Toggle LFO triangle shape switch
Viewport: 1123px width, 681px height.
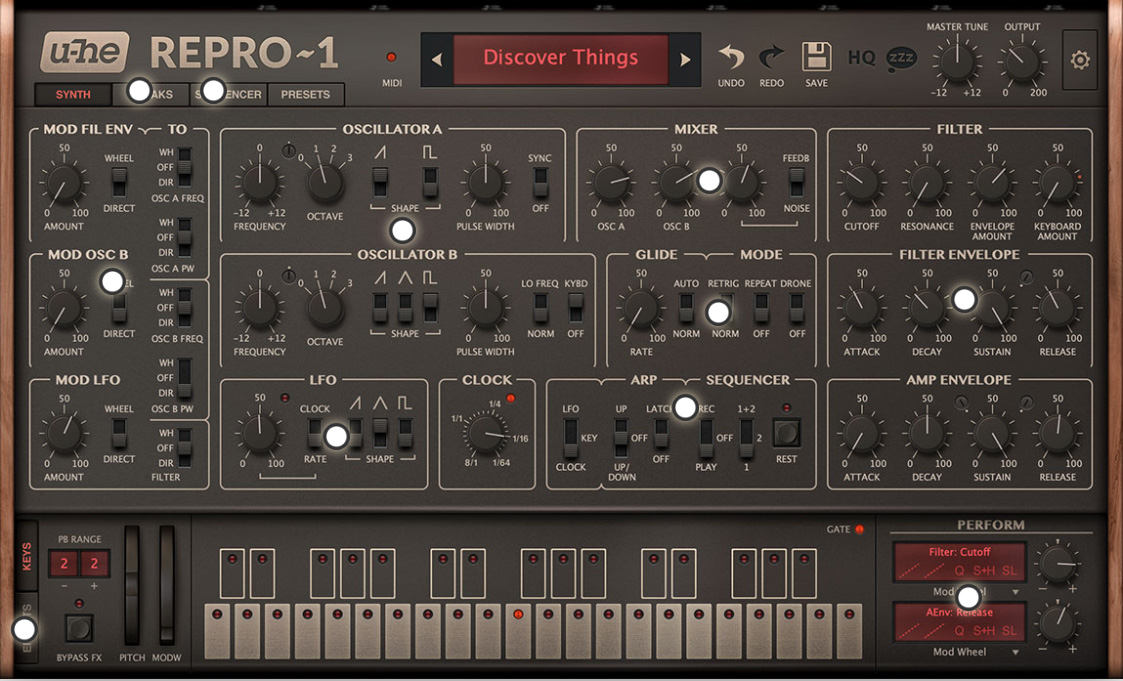[x=380, y=433]
